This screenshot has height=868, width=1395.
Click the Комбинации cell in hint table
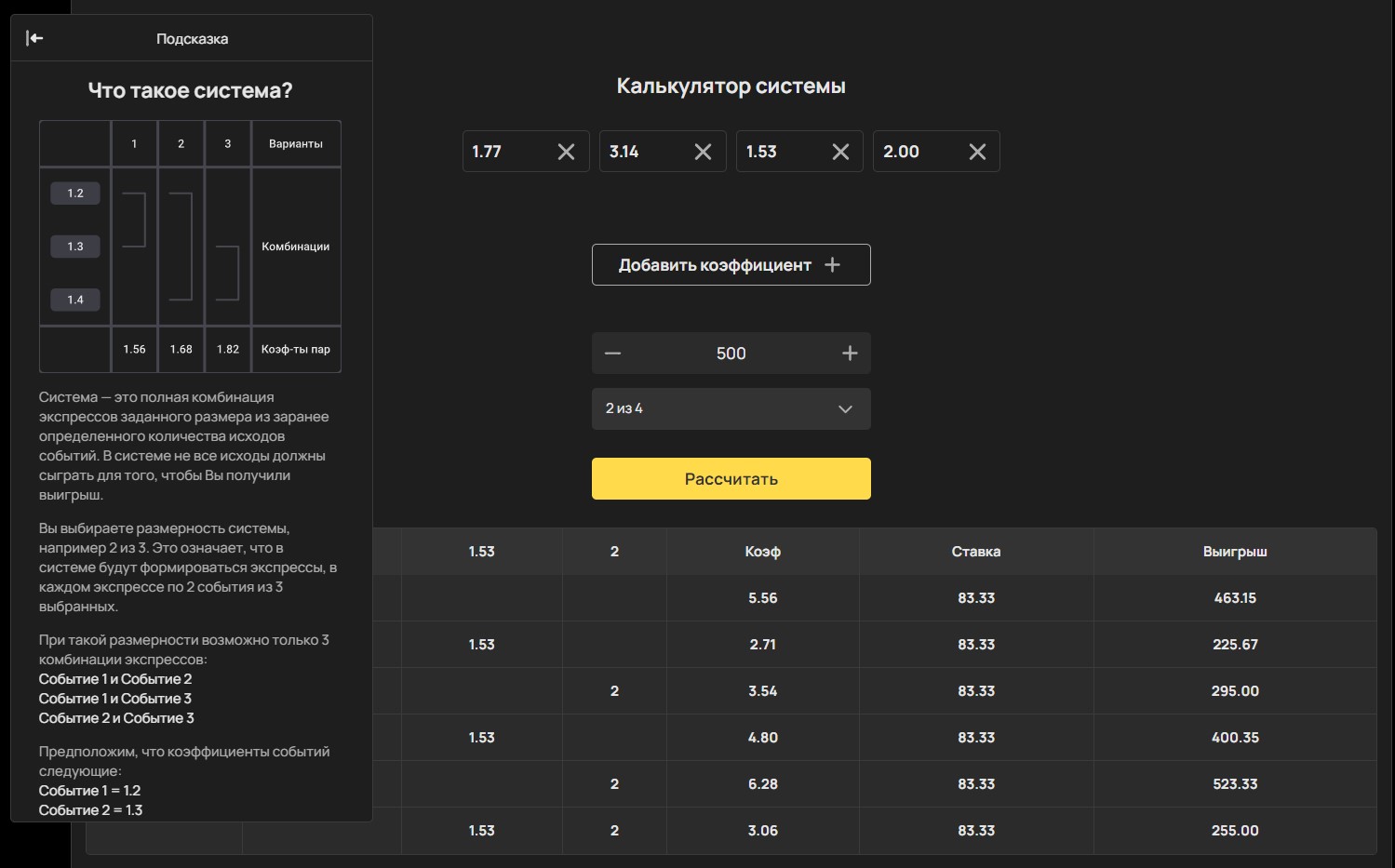pos(296,247)
